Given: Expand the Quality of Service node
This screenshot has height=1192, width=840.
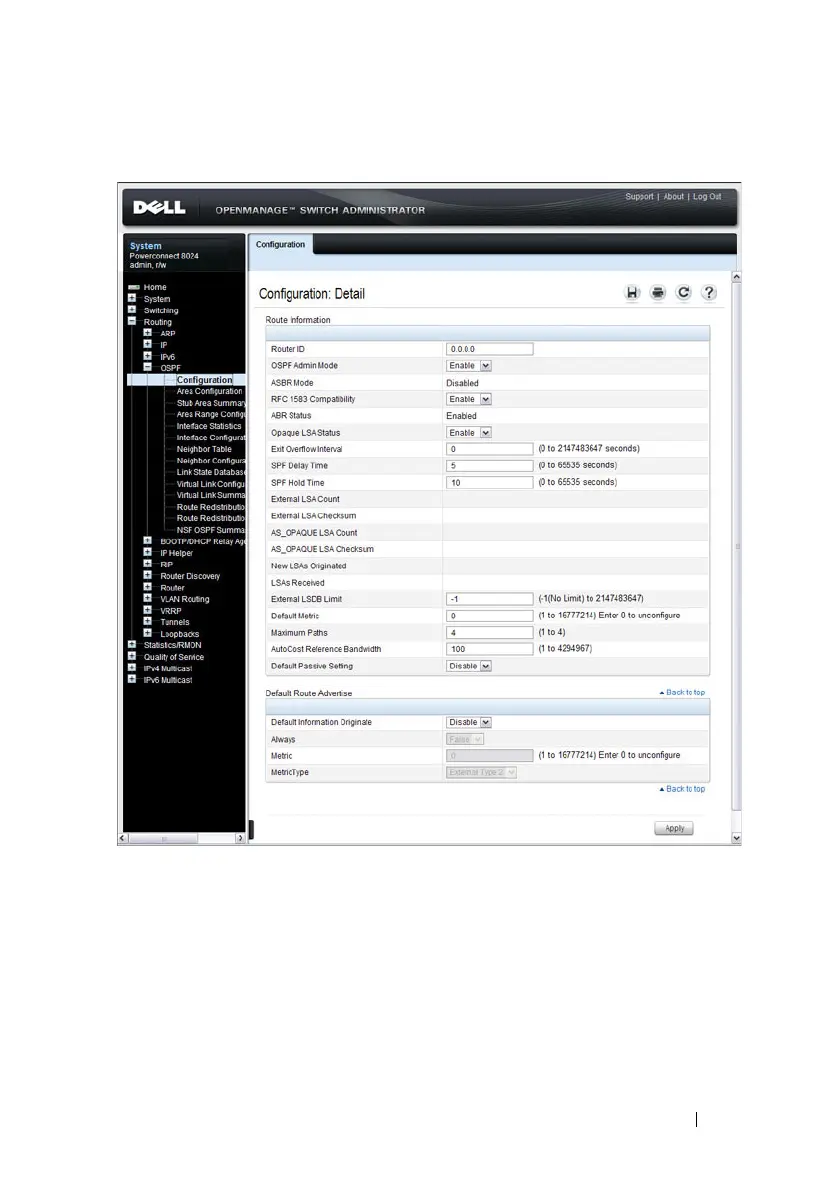Looking at the screenshot, I should pyautogui.click(x=132, y=656).
